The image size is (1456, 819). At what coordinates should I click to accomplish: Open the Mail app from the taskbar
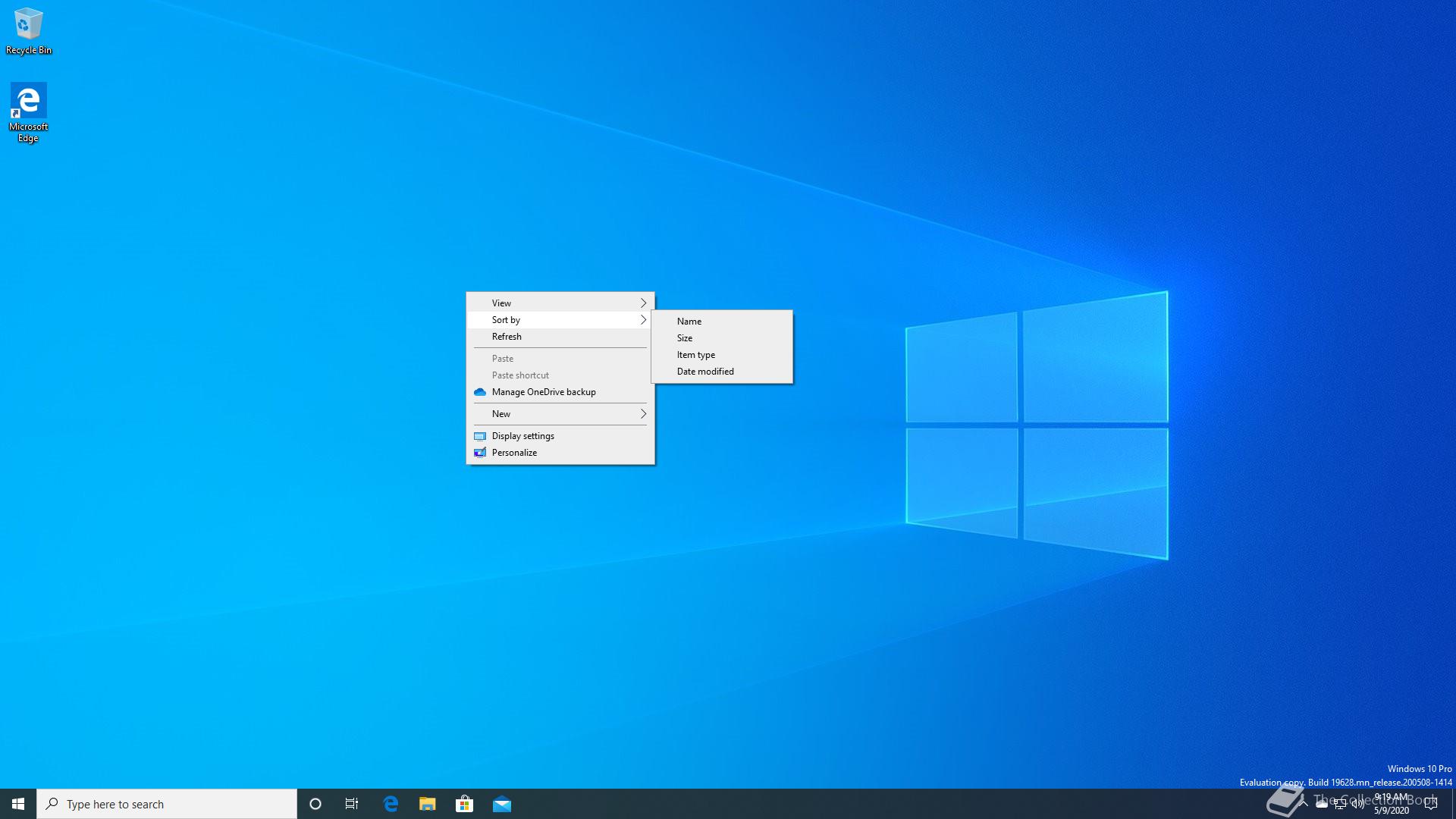[x=501, y=804]
